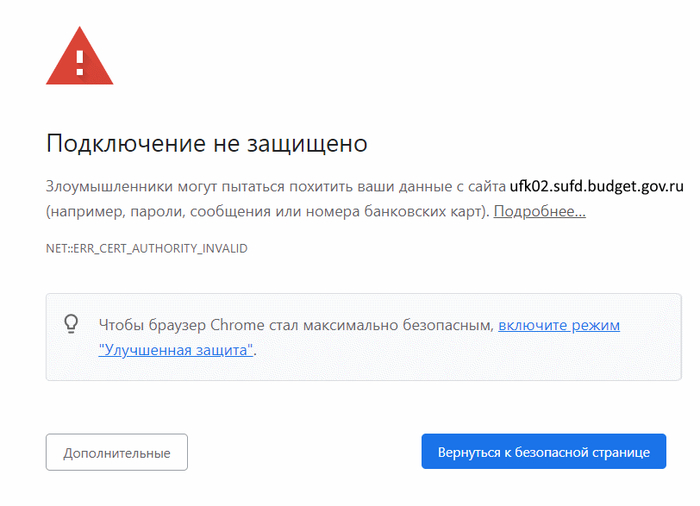Follow the "Улучшенная защита" link

point(176,350)
